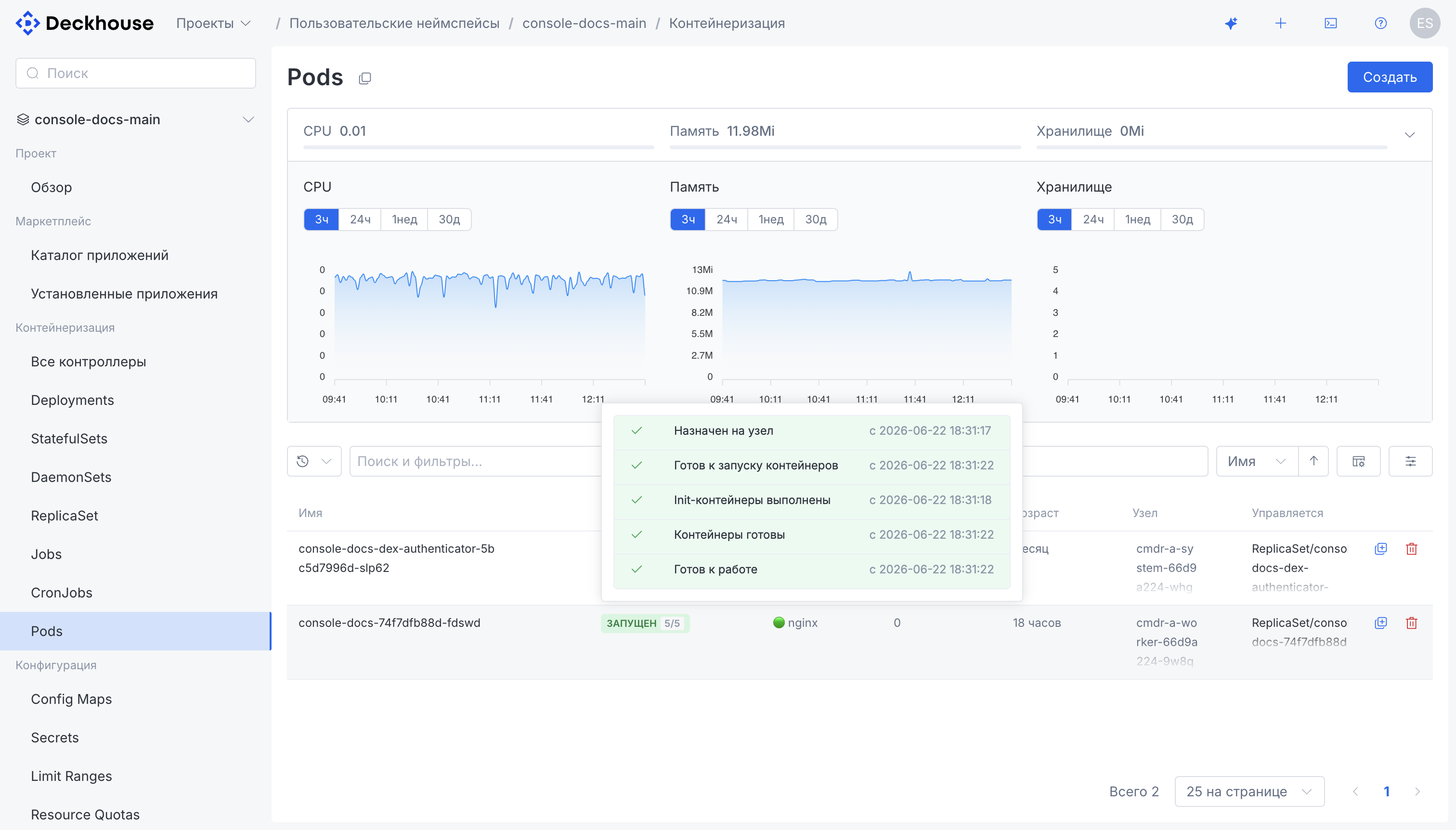The width and height of the screenshot is (1456, 830).
Task: Open the Проекты dropdown
Action: click(x=213, y=24)
